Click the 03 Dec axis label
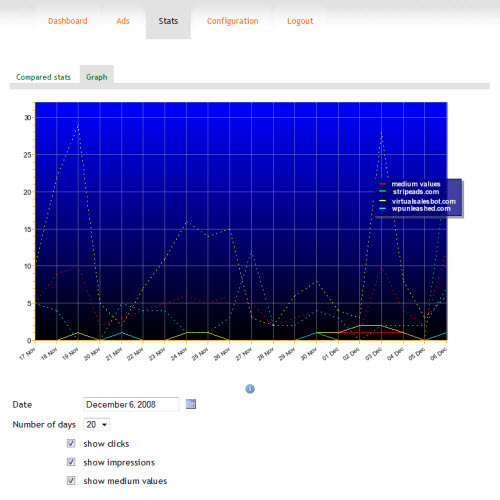This screenshot has height=500, width=500. point(373,354)
